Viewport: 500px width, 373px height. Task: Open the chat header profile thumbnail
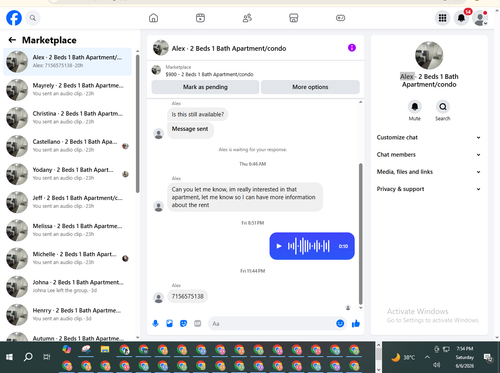tap(161, 48)
